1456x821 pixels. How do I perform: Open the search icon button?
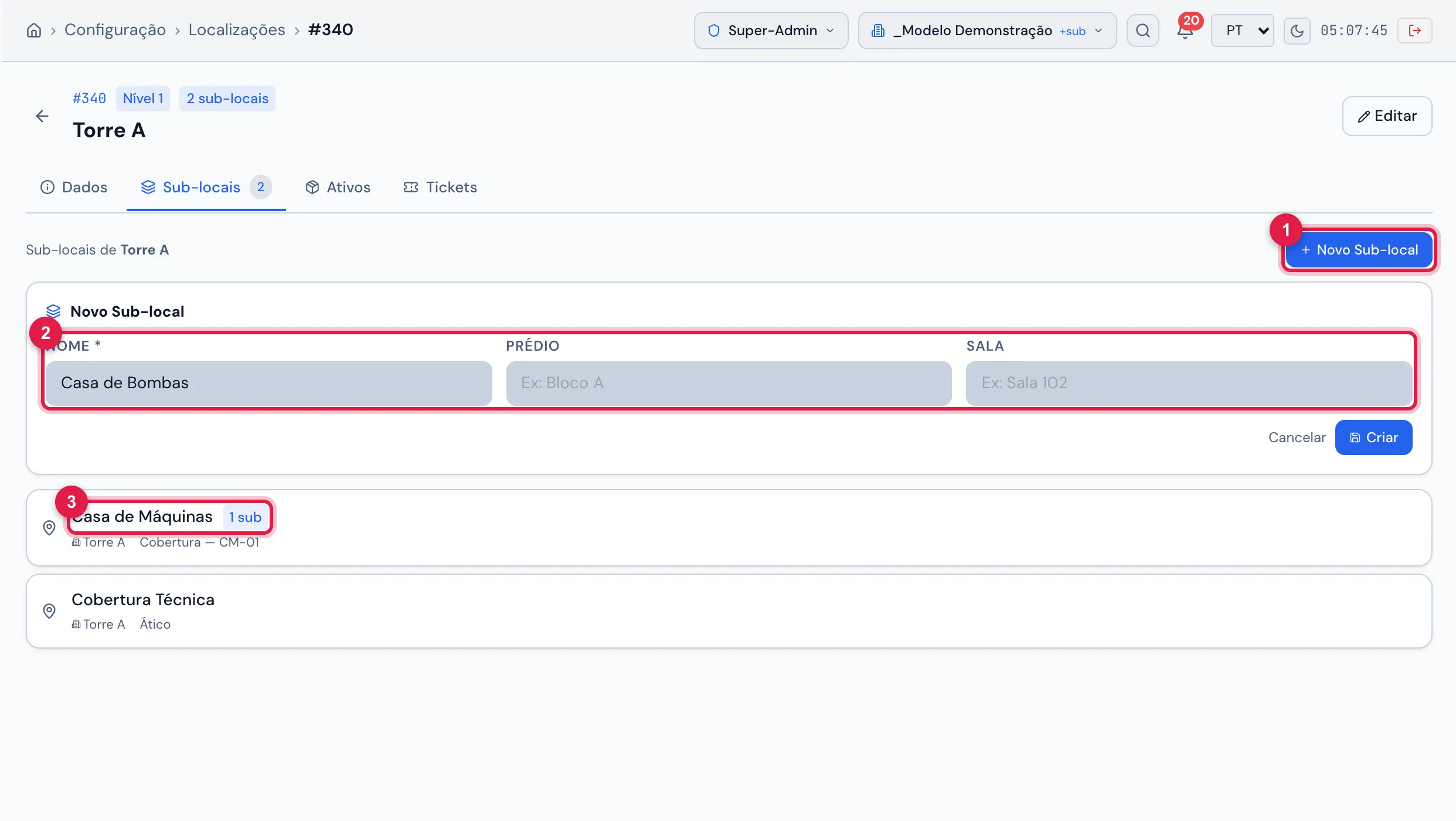pos(1142,30)
